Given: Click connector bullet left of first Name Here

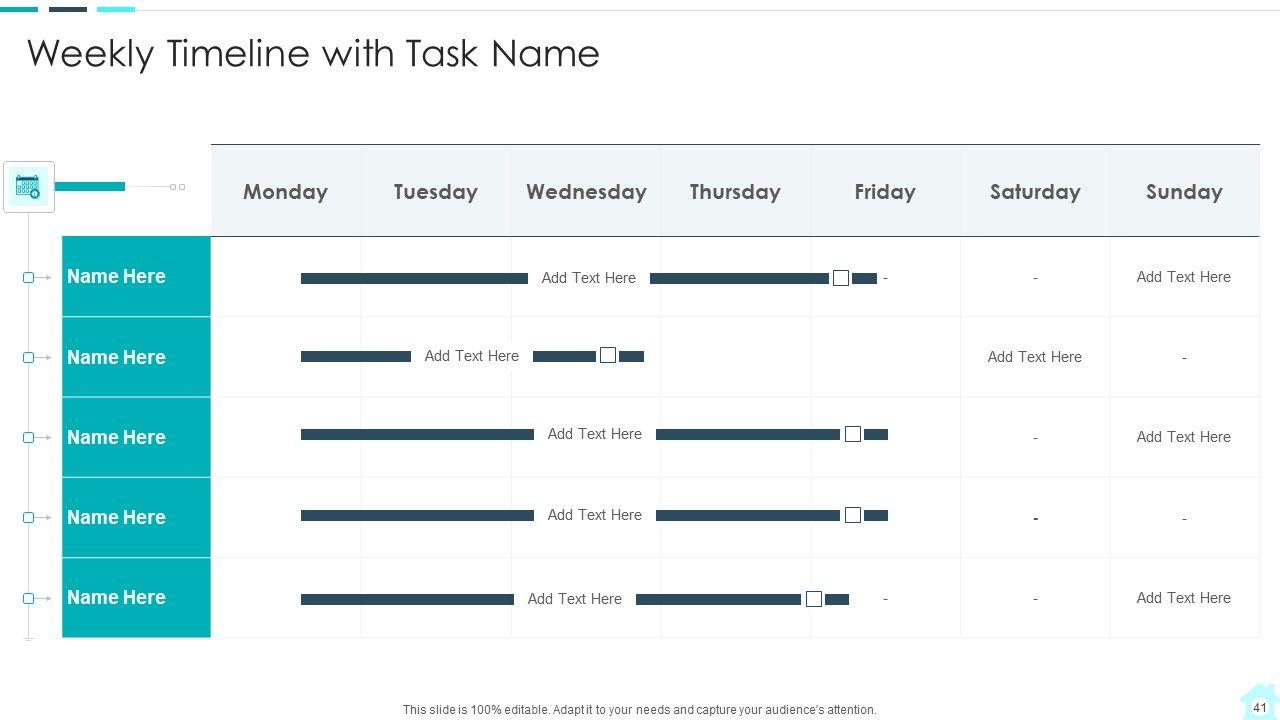Looking at the screenshot, I should click(29, 277).
